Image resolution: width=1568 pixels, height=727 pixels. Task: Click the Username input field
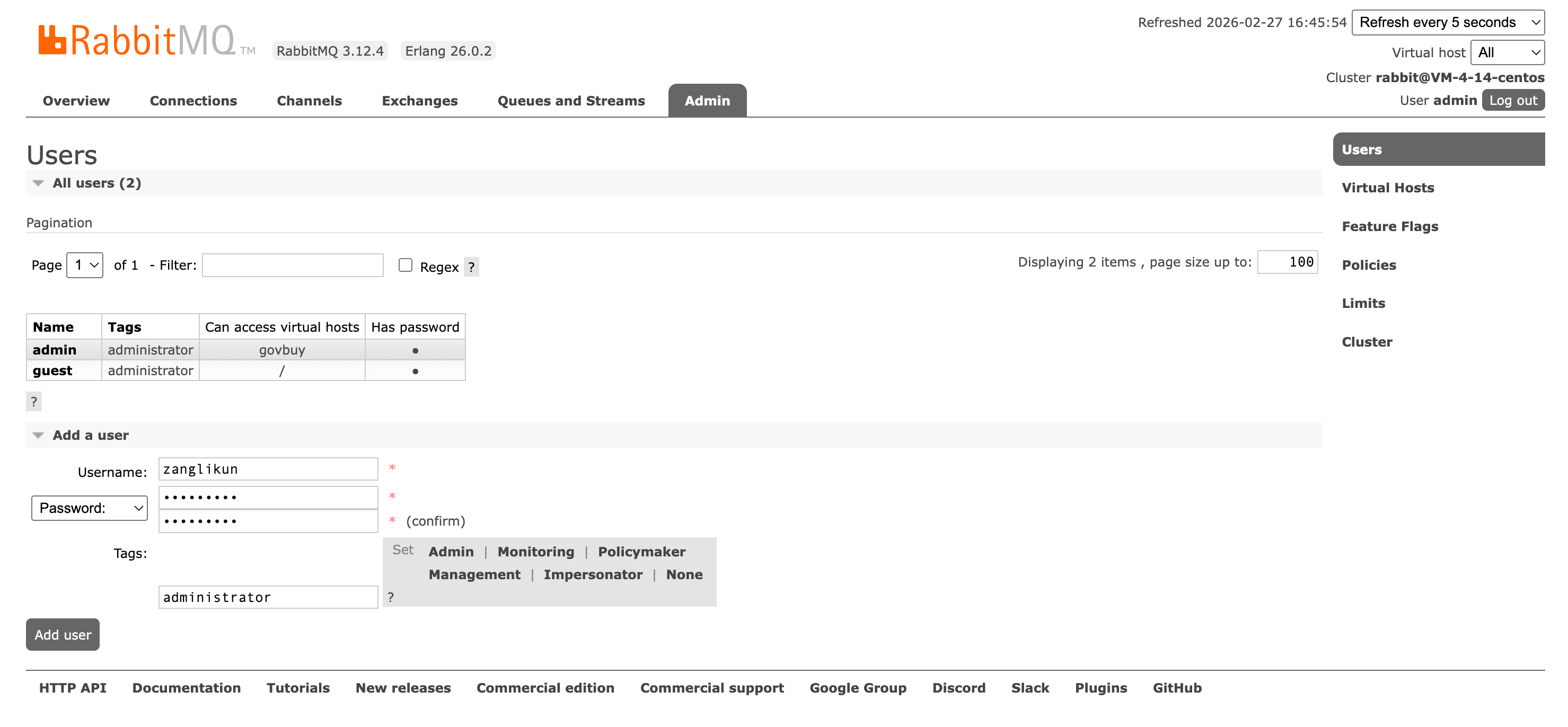[268, 469]
